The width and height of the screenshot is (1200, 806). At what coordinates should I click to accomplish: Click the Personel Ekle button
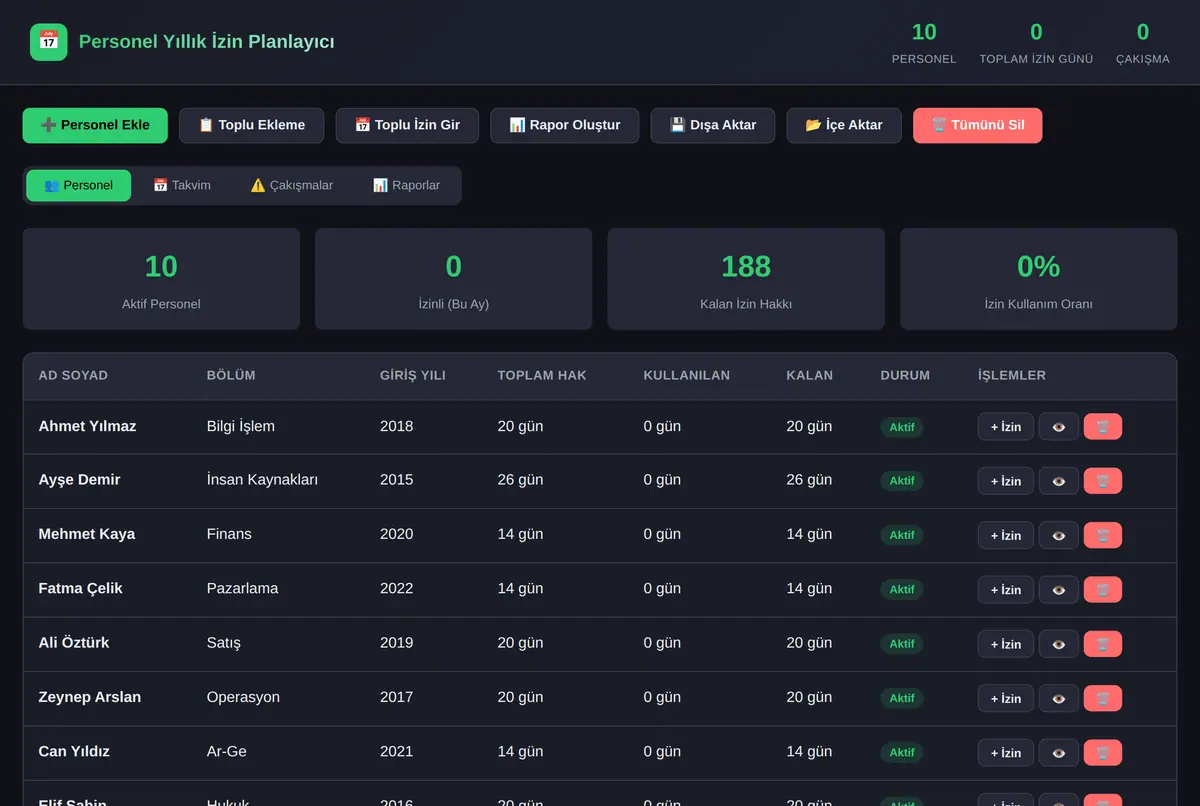coord(95,125)
